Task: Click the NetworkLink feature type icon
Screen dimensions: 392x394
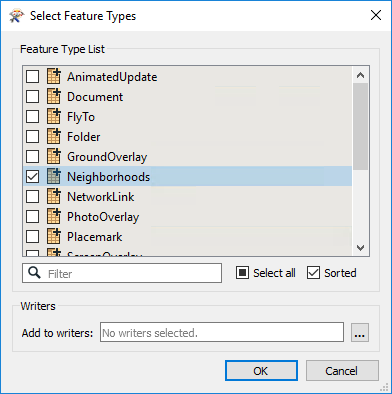Action: click(x=54, y=196)
